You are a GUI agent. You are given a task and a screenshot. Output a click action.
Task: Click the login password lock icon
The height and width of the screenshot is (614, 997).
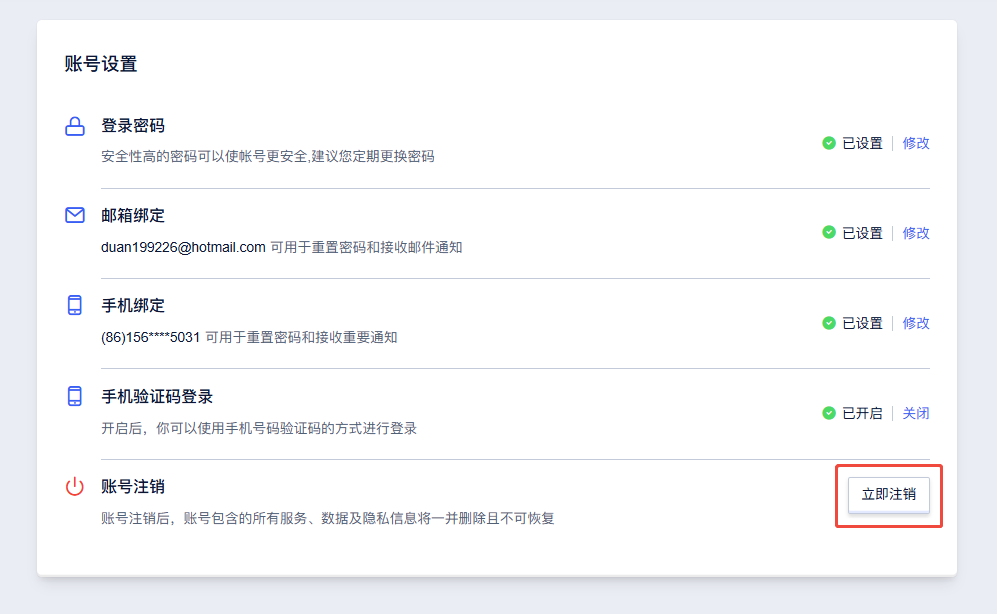pyautogui.click(x=75, y=126)
